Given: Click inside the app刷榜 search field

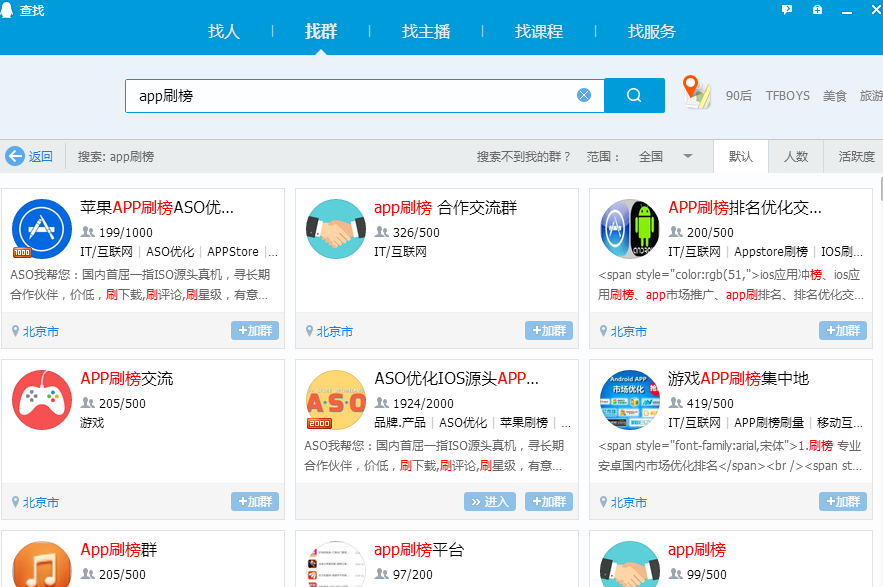Looking at the screenshot, I should 350,96.
